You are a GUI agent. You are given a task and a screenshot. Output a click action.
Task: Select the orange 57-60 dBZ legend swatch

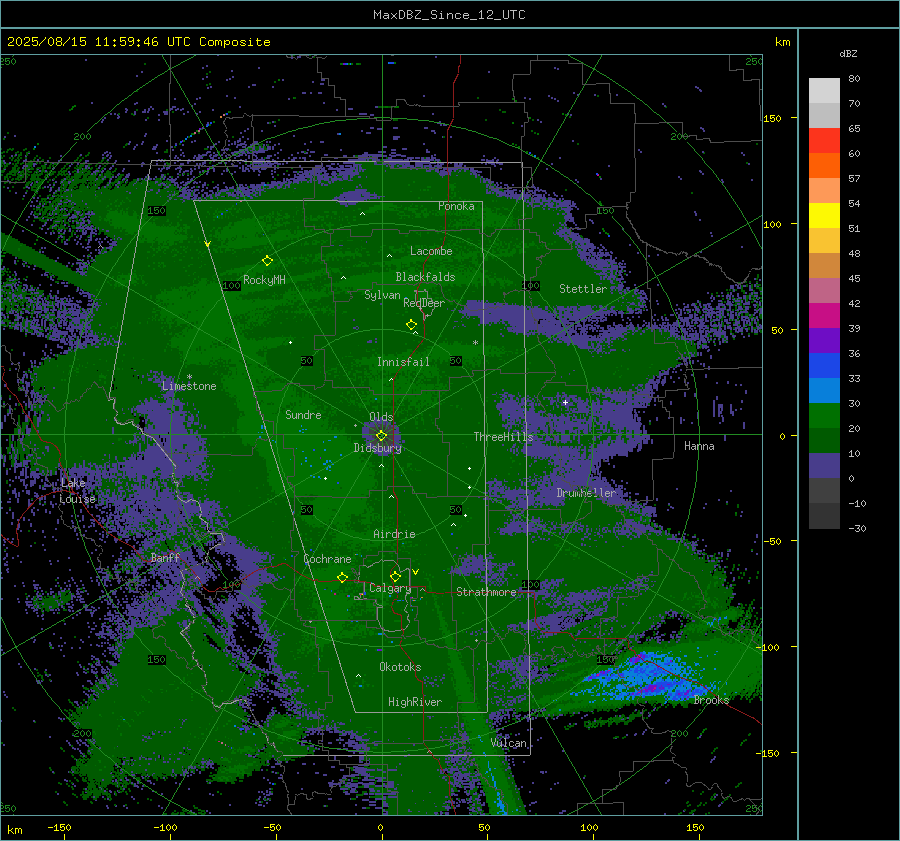coord(824,166)
